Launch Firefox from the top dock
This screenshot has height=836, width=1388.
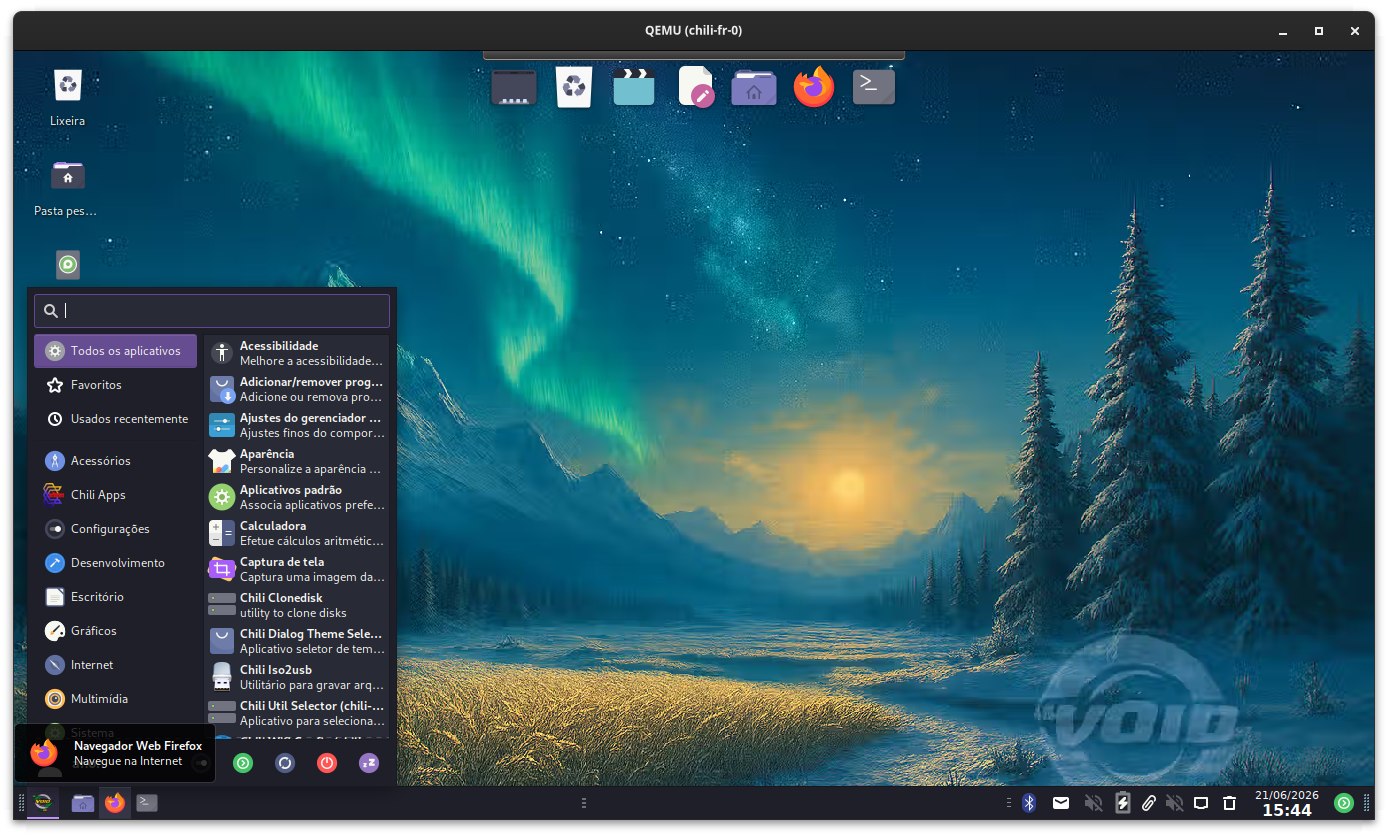(x=814, y=87)
